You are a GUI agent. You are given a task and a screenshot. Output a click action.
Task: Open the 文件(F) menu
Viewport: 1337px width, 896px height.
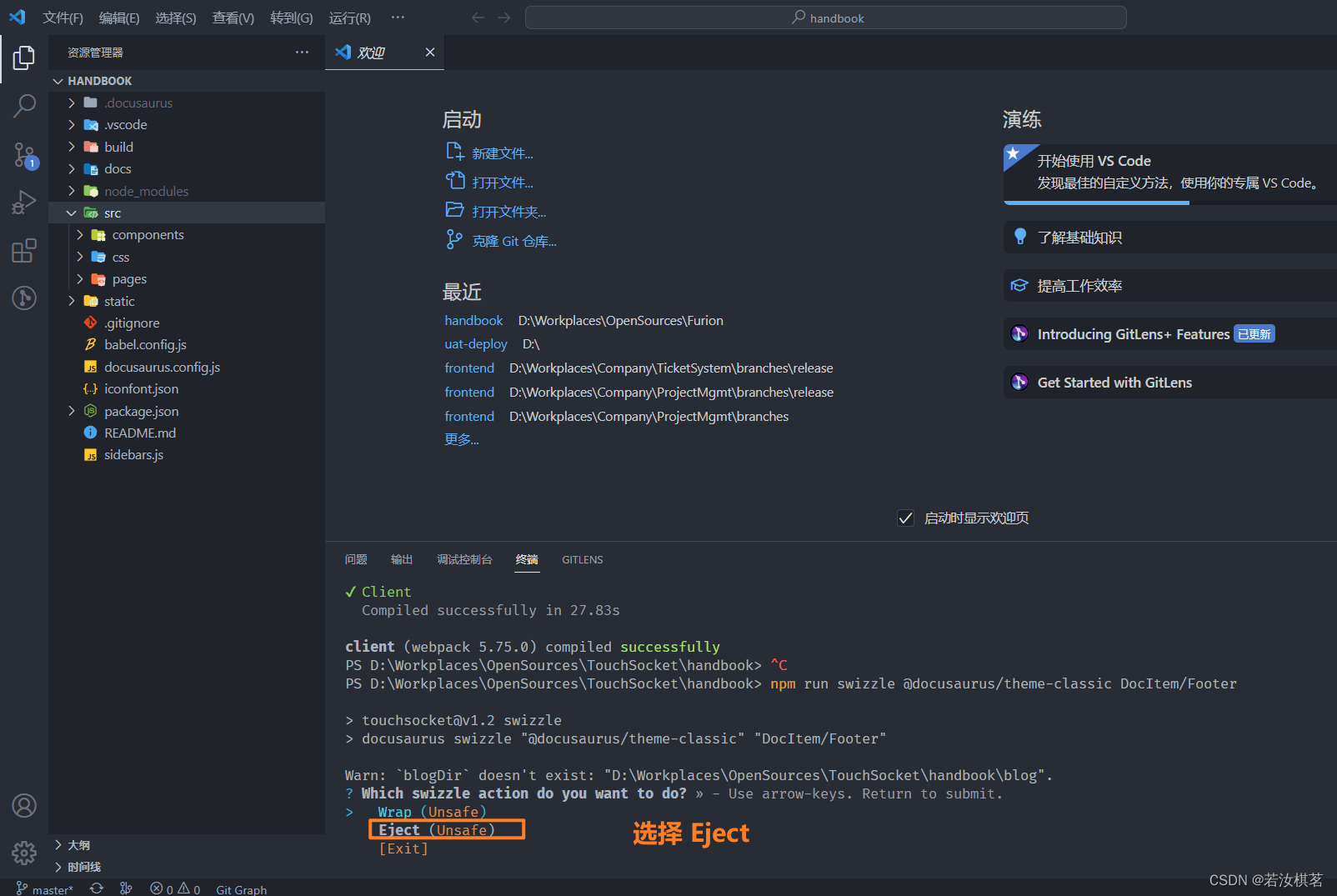63,18
